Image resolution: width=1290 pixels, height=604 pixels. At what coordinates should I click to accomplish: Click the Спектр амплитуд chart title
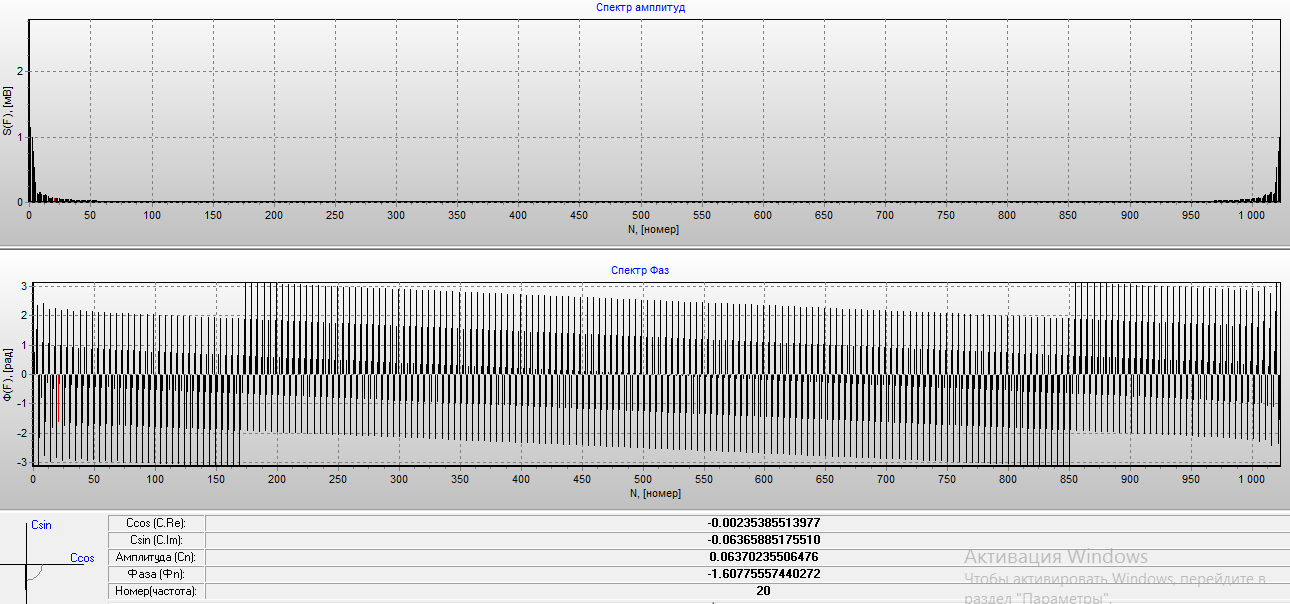click(640, 7)
